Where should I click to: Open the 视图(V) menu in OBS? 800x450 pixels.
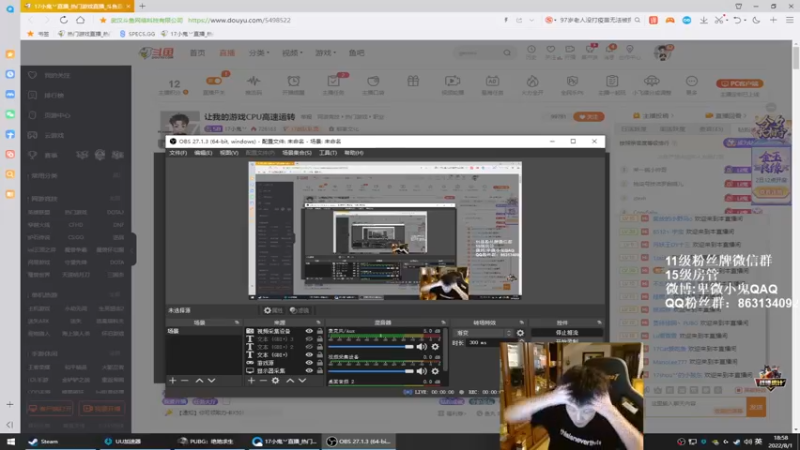229,153
